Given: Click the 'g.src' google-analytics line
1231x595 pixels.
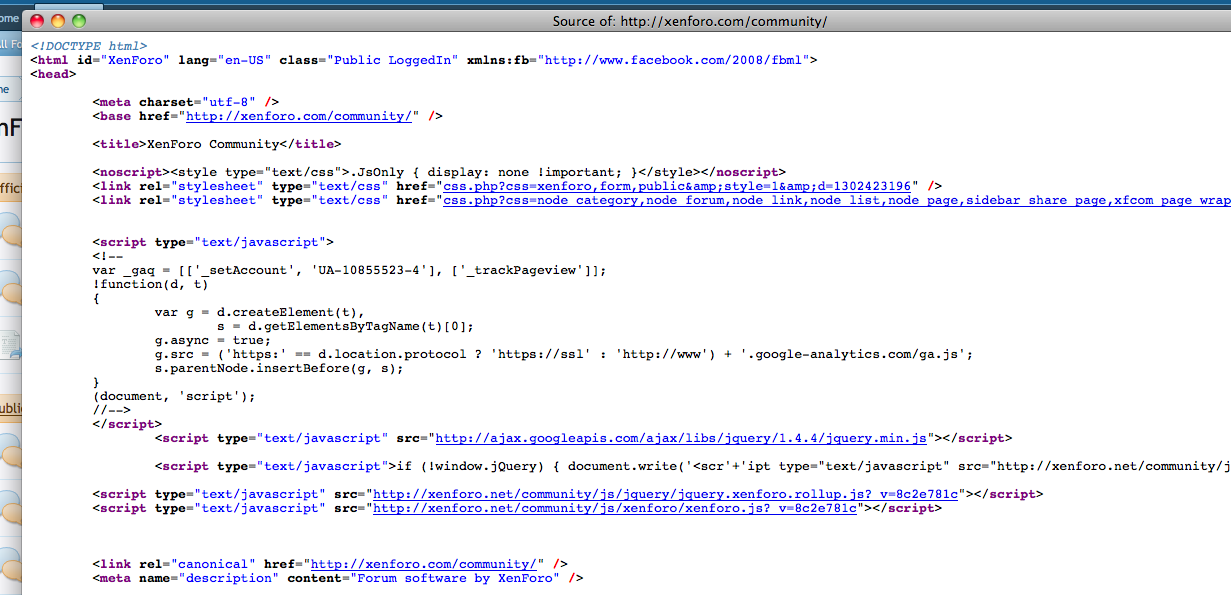Looking at the screenshot, I should click(563, 354).
